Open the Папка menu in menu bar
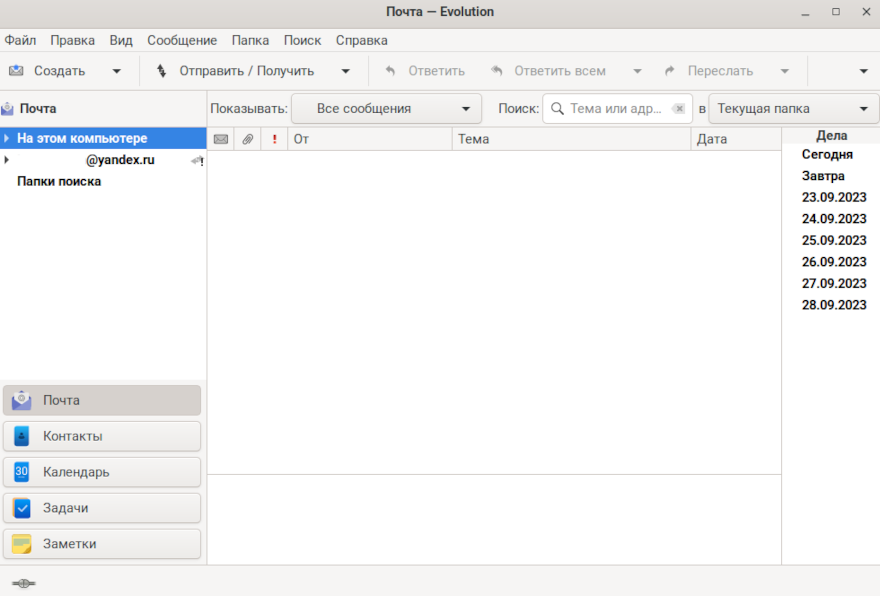This screenshot has height=596, width=880. 250,40
